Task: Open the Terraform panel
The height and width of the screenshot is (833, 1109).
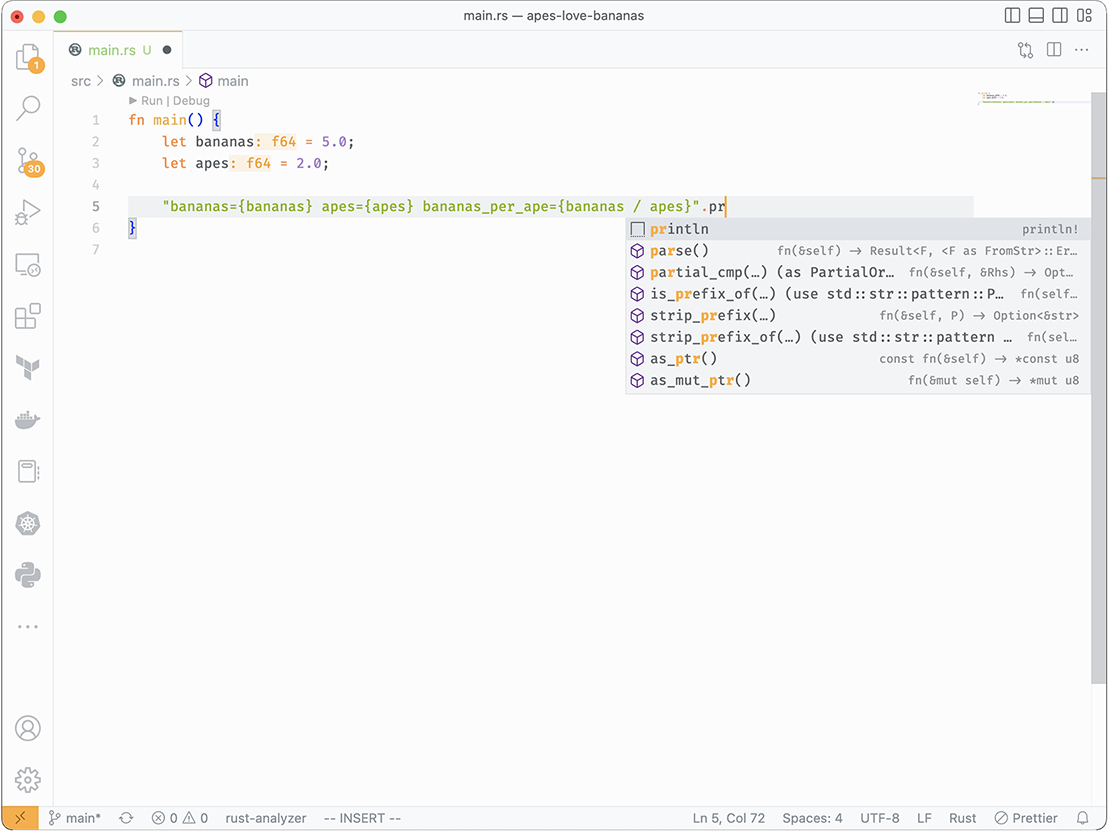Action: (28, 368)
